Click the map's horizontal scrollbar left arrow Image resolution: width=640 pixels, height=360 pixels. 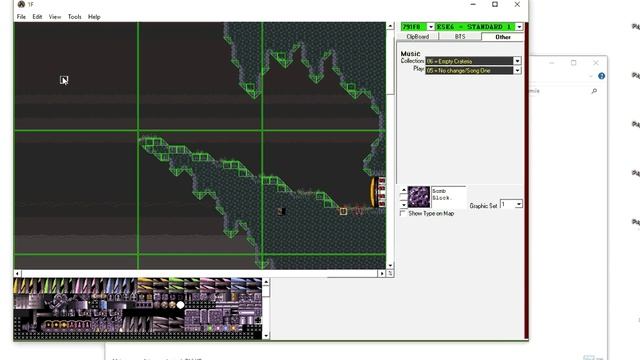17,273
